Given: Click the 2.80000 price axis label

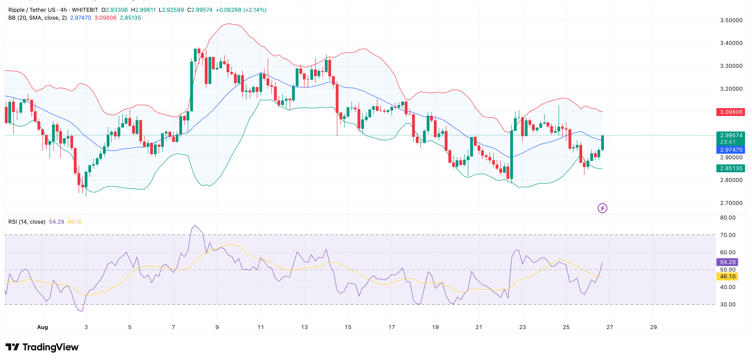Looking at the screenshot, I should (731, 180).
